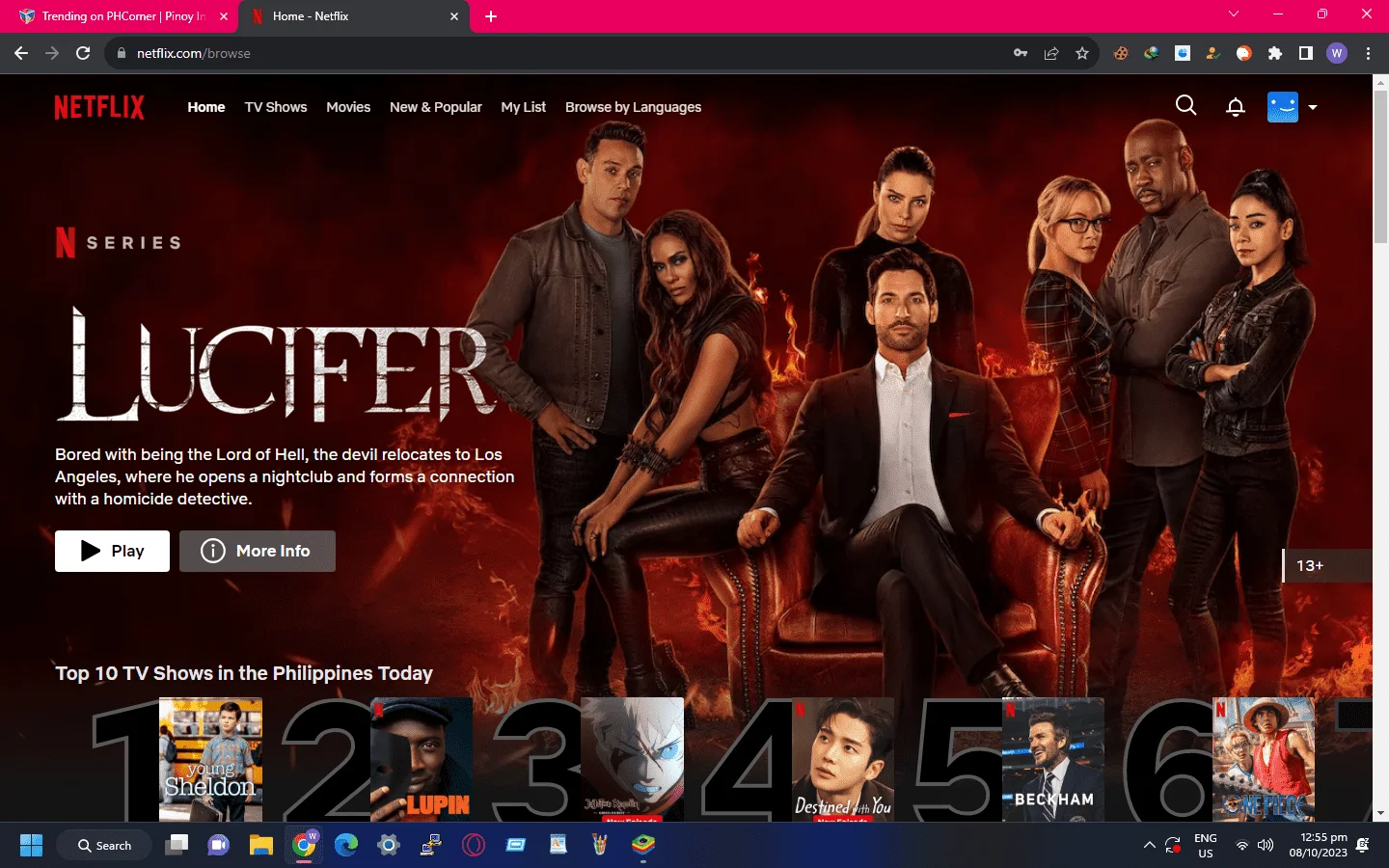Open the Movies section

coord(348,107)
